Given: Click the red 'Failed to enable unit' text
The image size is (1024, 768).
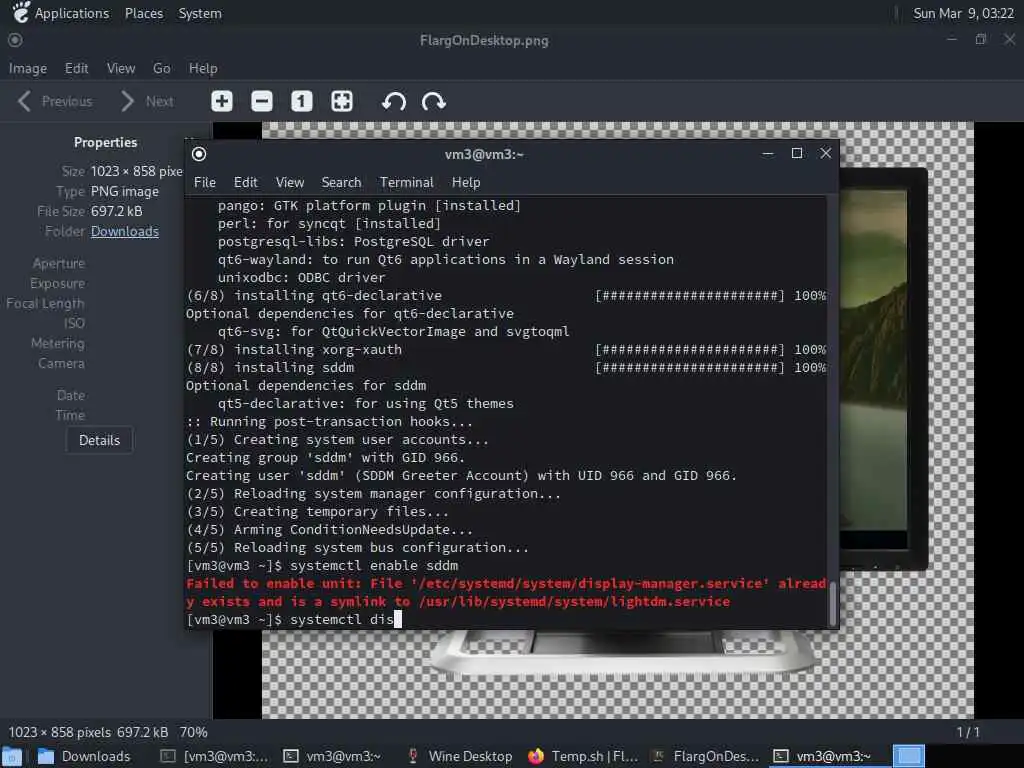Looking at the screenshot, I should (506, 592).
